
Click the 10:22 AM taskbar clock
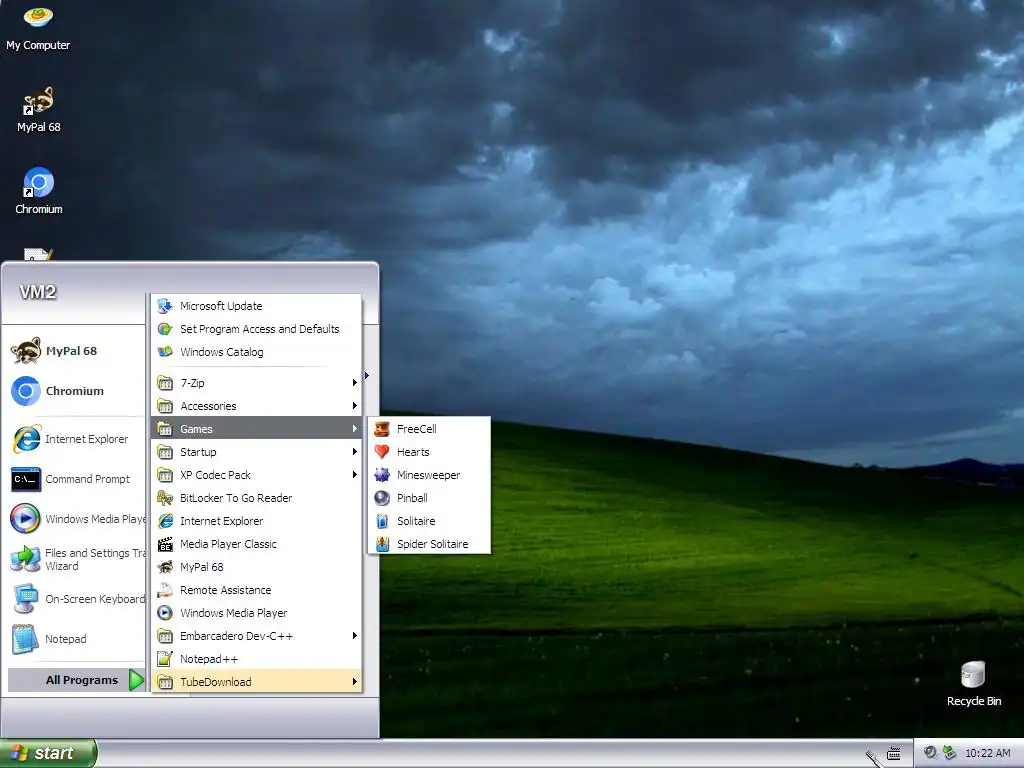tap(987, 753)
